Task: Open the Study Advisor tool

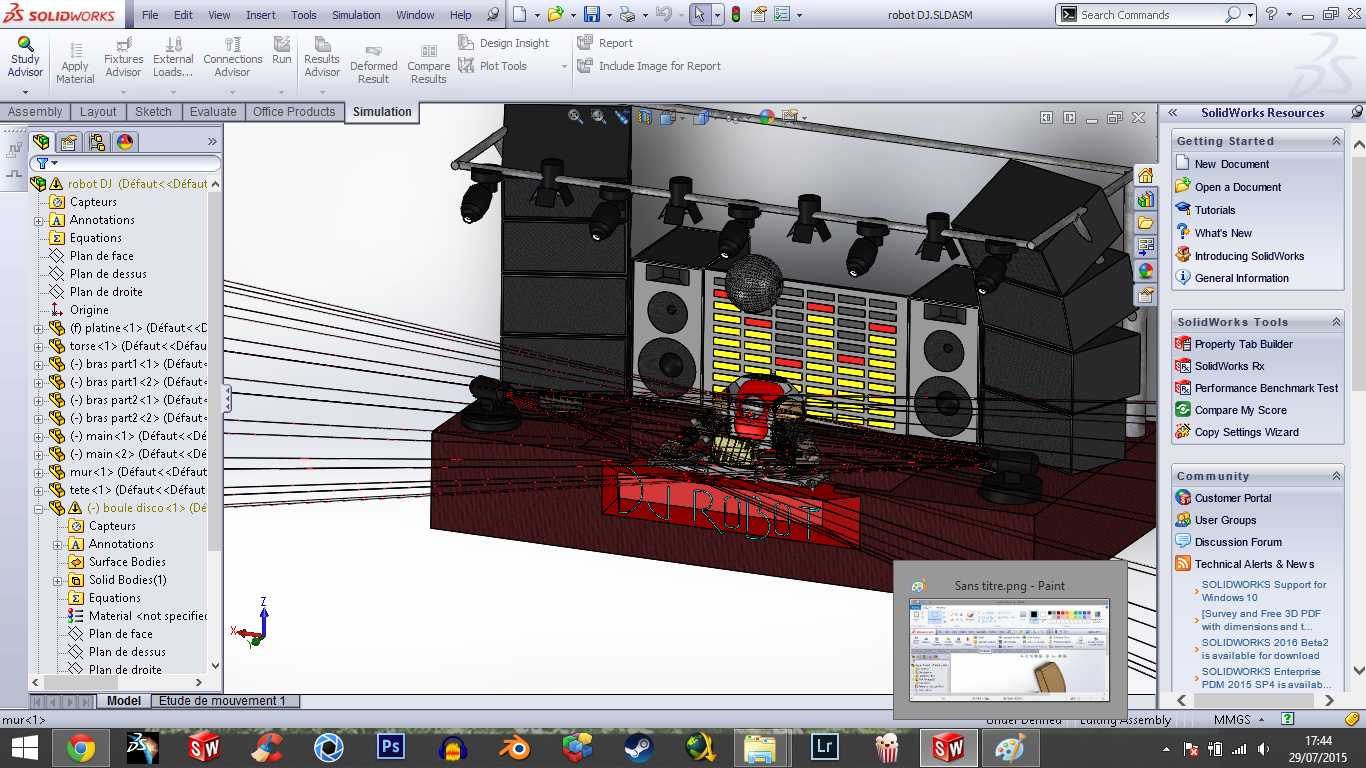Action: [x=25, y=58]
